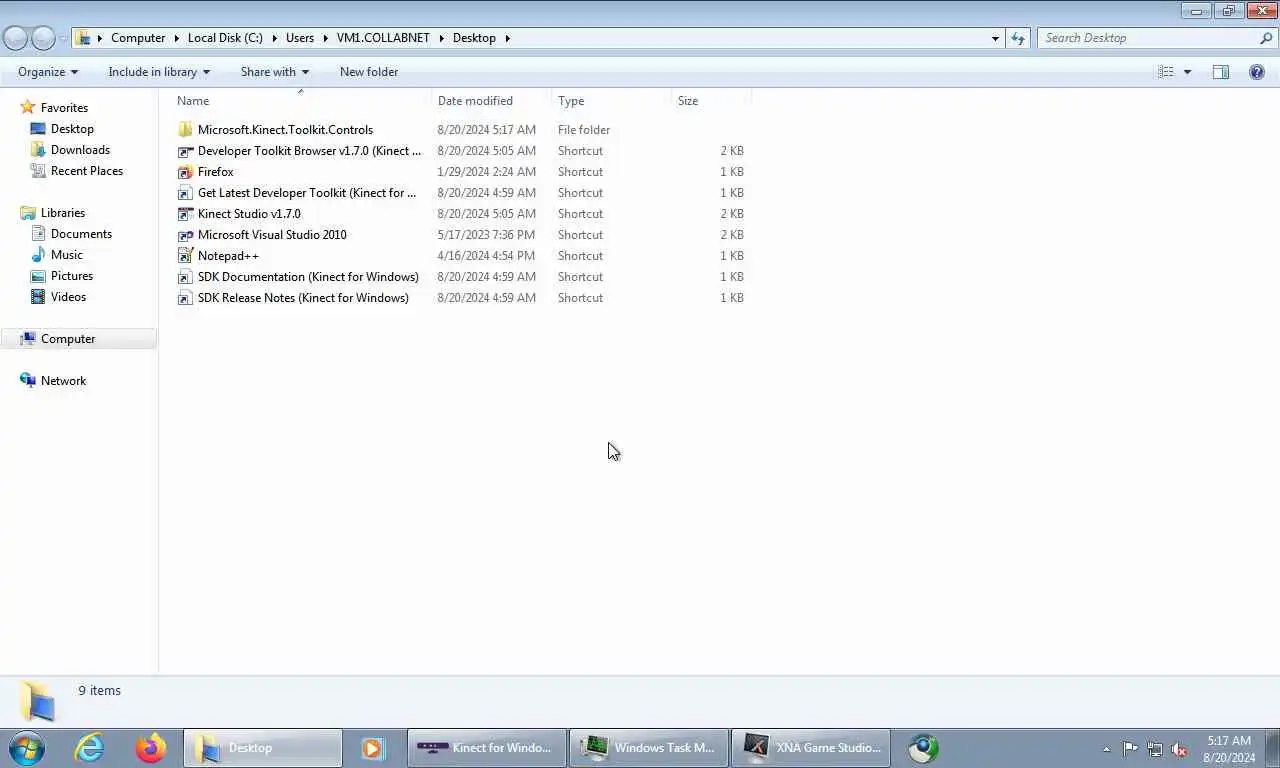Open the address bar previous locations dropdown
Screen dimensions: 1280x768
click(995, 38)
